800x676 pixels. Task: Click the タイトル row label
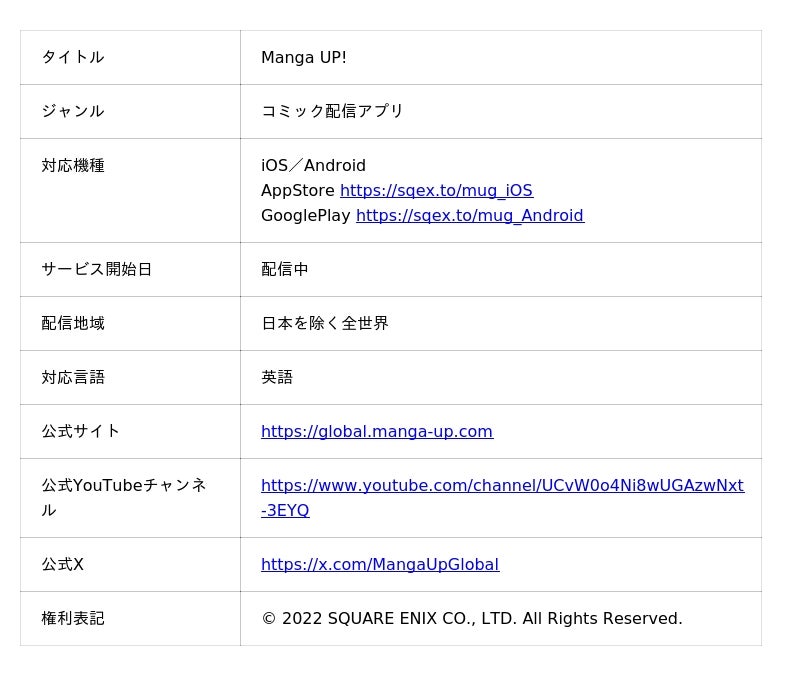(72, 57)
